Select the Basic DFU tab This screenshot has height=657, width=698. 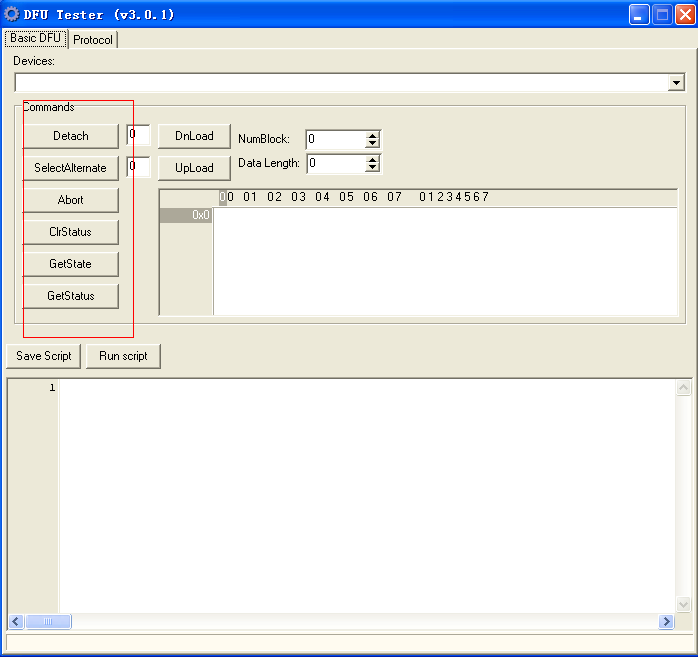[x=36, y=38]
